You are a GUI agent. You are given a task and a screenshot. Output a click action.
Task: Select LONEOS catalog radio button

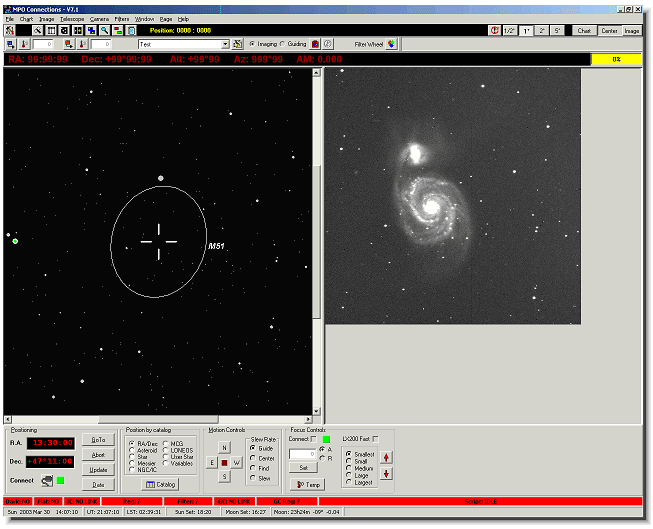click(x=165, y=450)
